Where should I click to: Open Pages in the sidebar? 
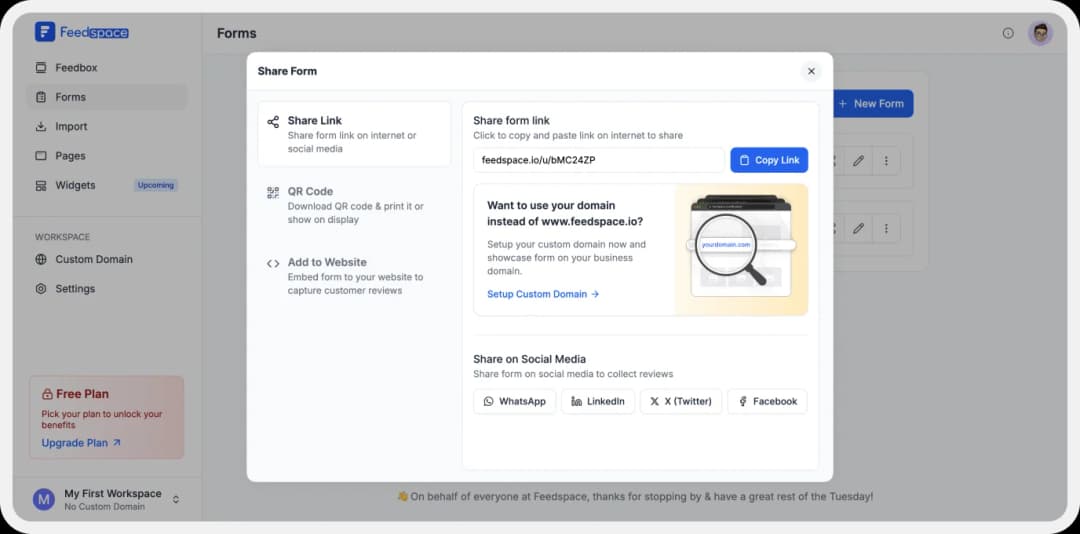pos(107,156)
